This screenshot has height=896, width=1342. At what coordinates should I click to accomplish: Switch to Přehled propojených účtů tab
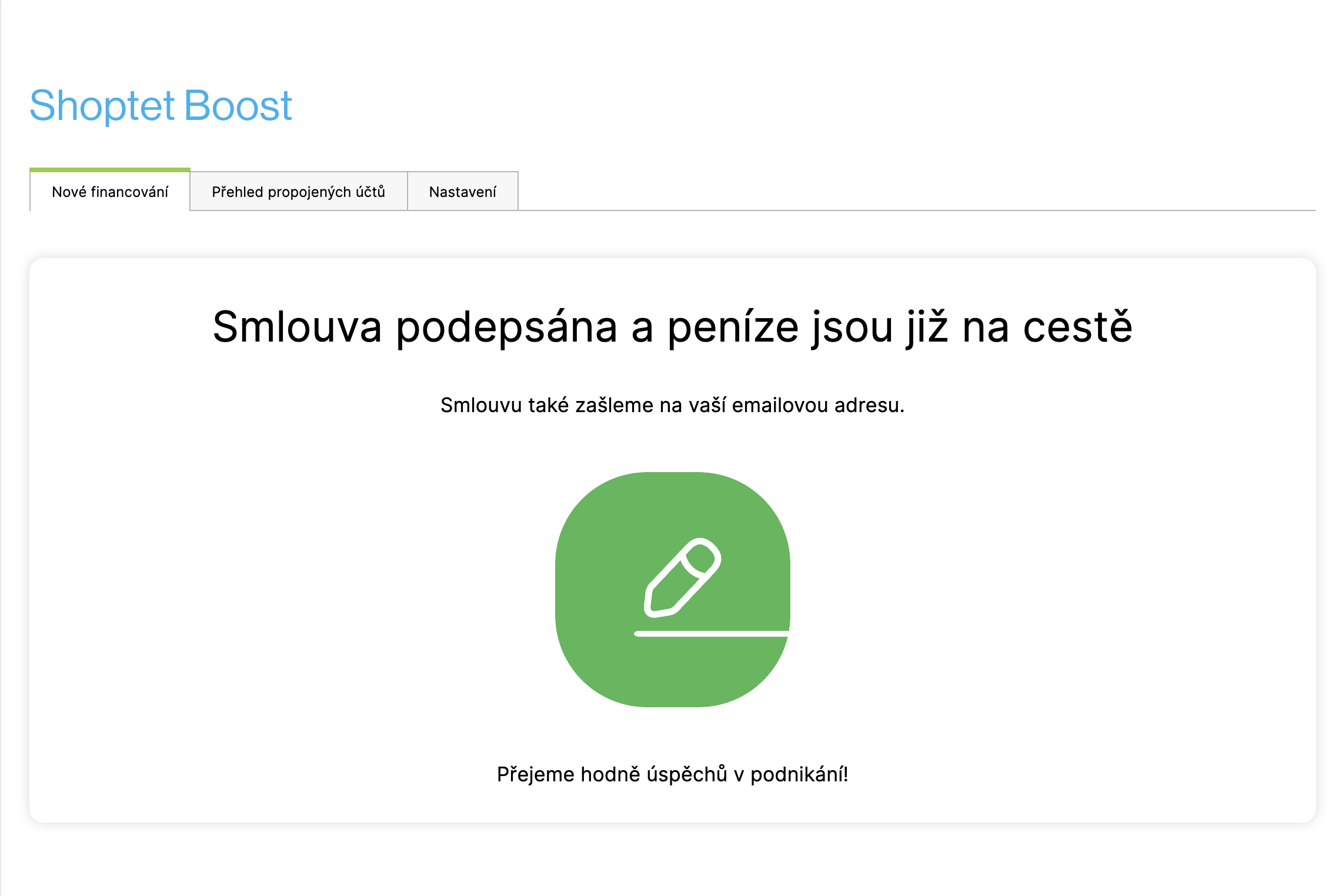(x=299, y=192)
